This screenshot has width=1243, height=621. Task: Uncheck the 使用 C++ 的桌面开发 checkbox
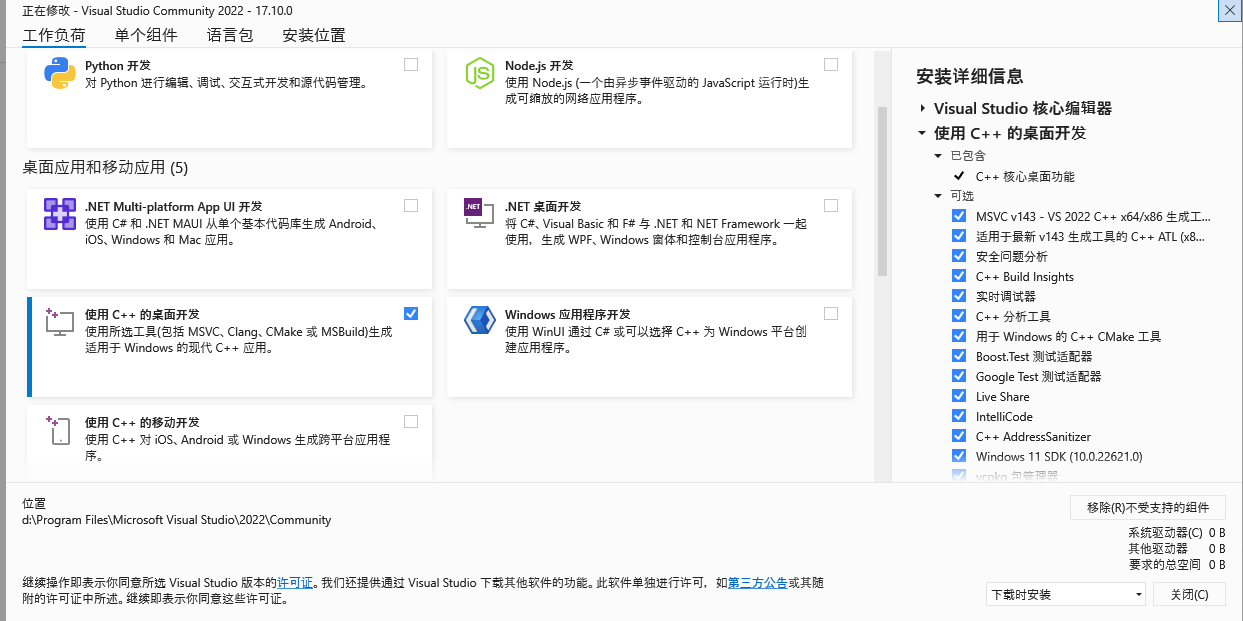411,313
